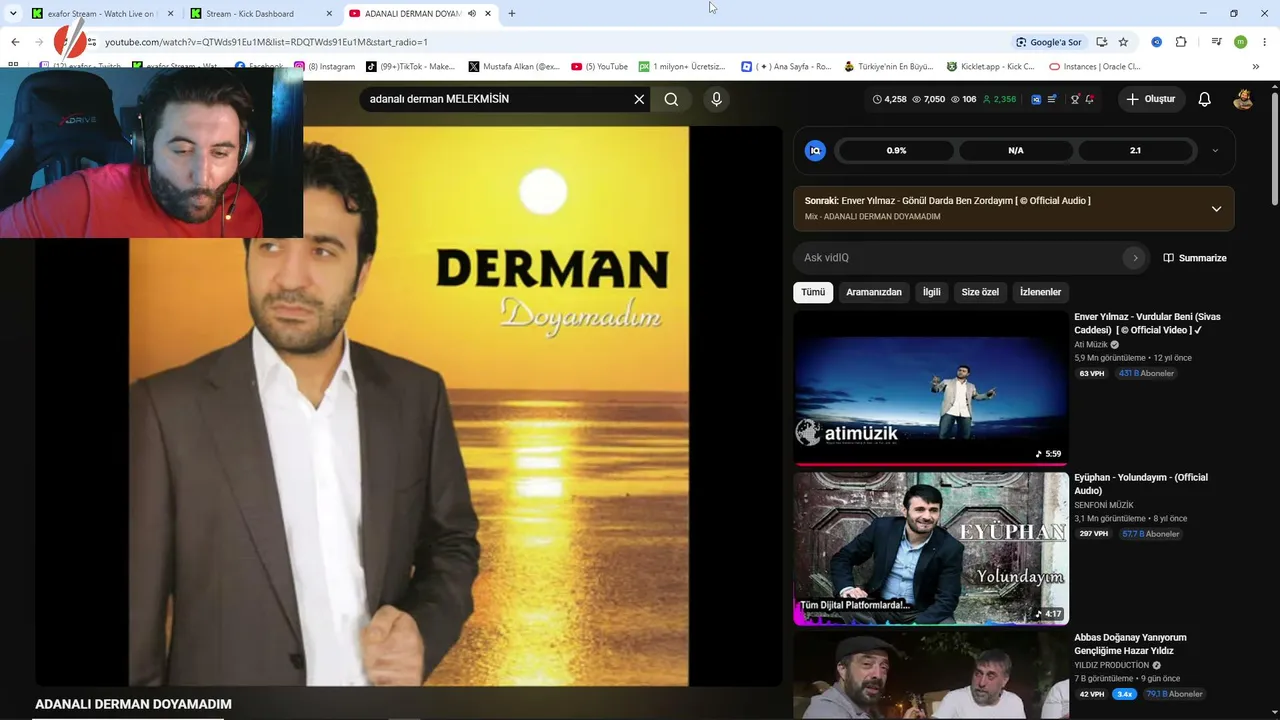This screenshot has height=720, width=1280.
Task: Open the Ana Sayfa bookmark
Action: (x=786, y=67)
